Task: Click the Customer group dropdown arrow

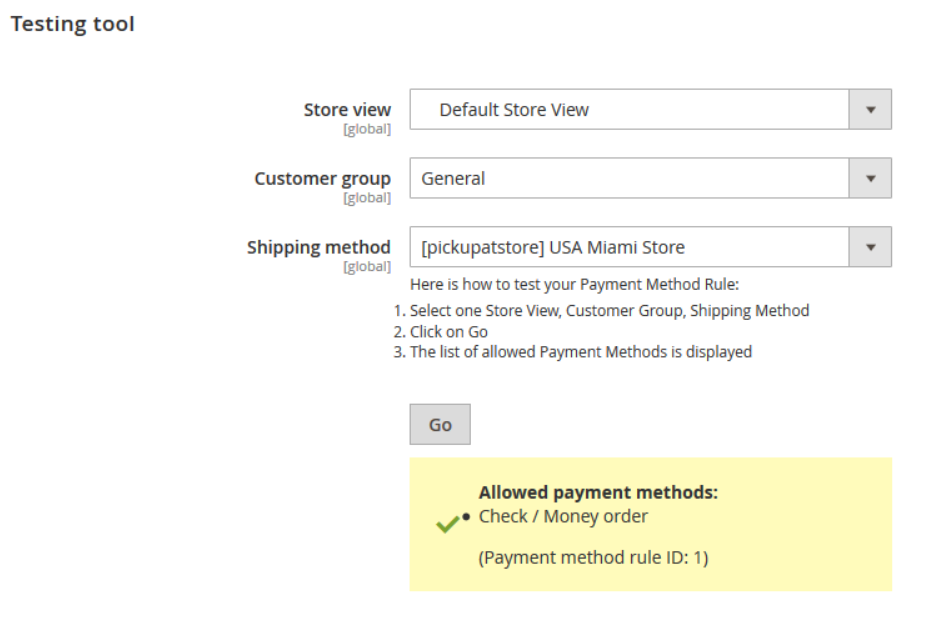Action: tap(870, 179)
